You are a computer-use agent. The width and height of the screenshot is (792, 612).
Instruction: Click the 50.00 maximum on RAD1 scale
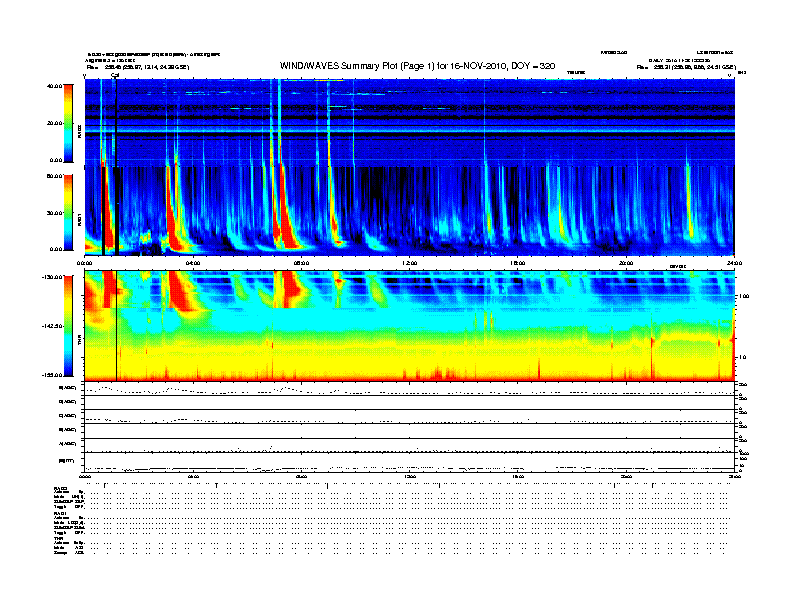[54, 176]
